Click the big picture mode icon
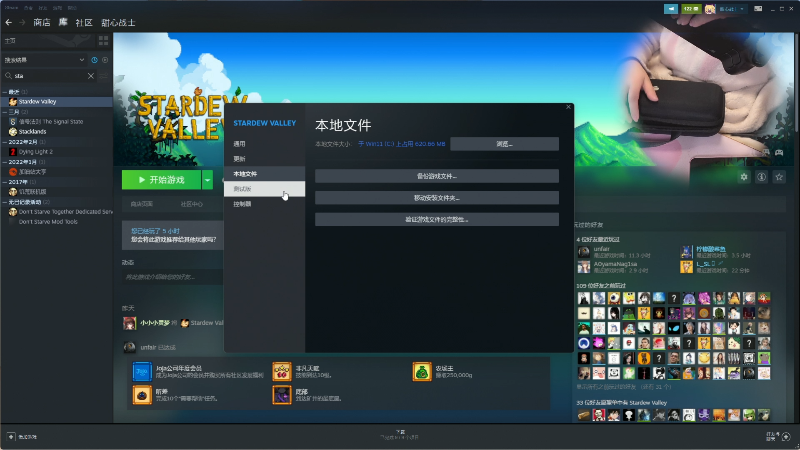The image size is (800, 450). tap(758, 9)
